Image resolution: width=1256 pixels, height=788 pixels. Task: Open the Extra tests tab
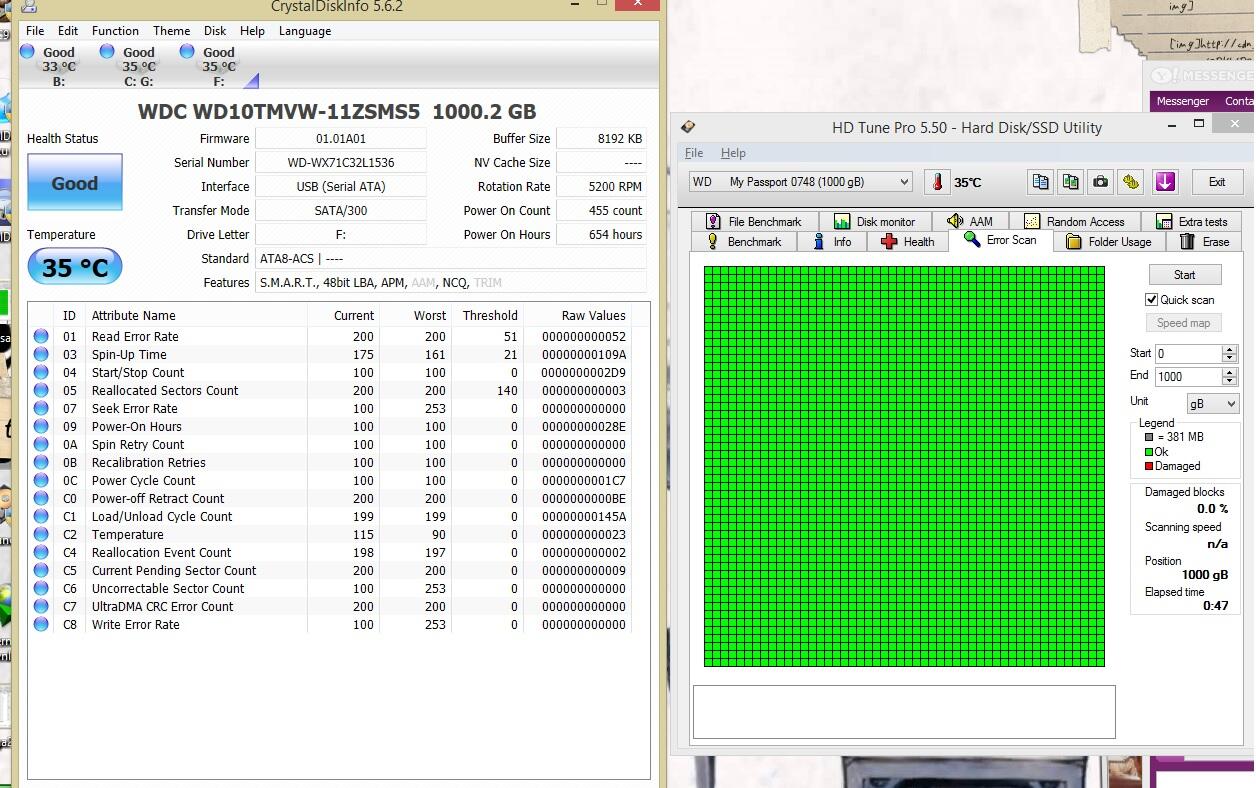[x=1192, y=221]
